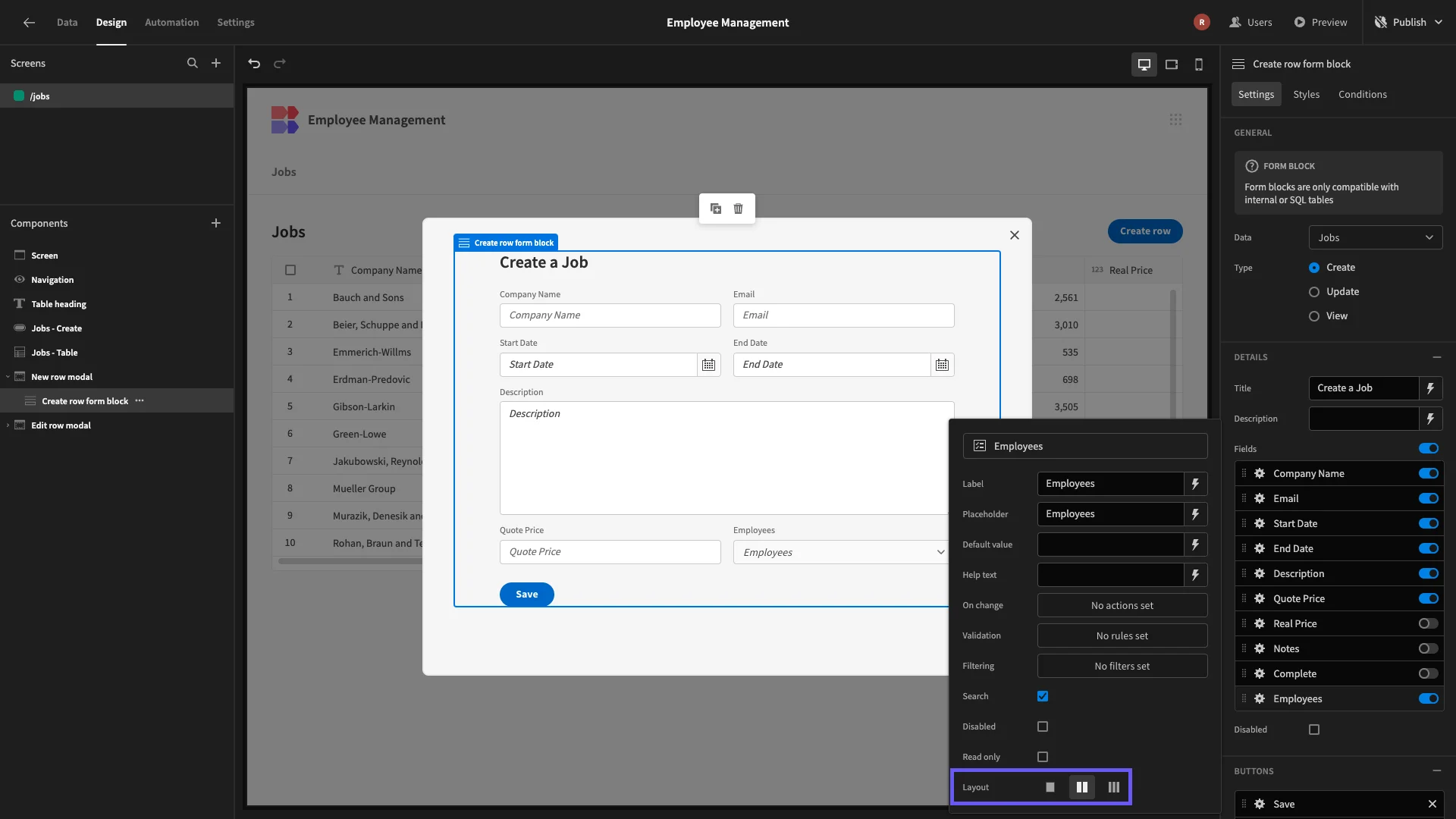Screen dimensions: 1456x819
Task: Switch to tablet preview size
Action: click(x=1172, y=64)
